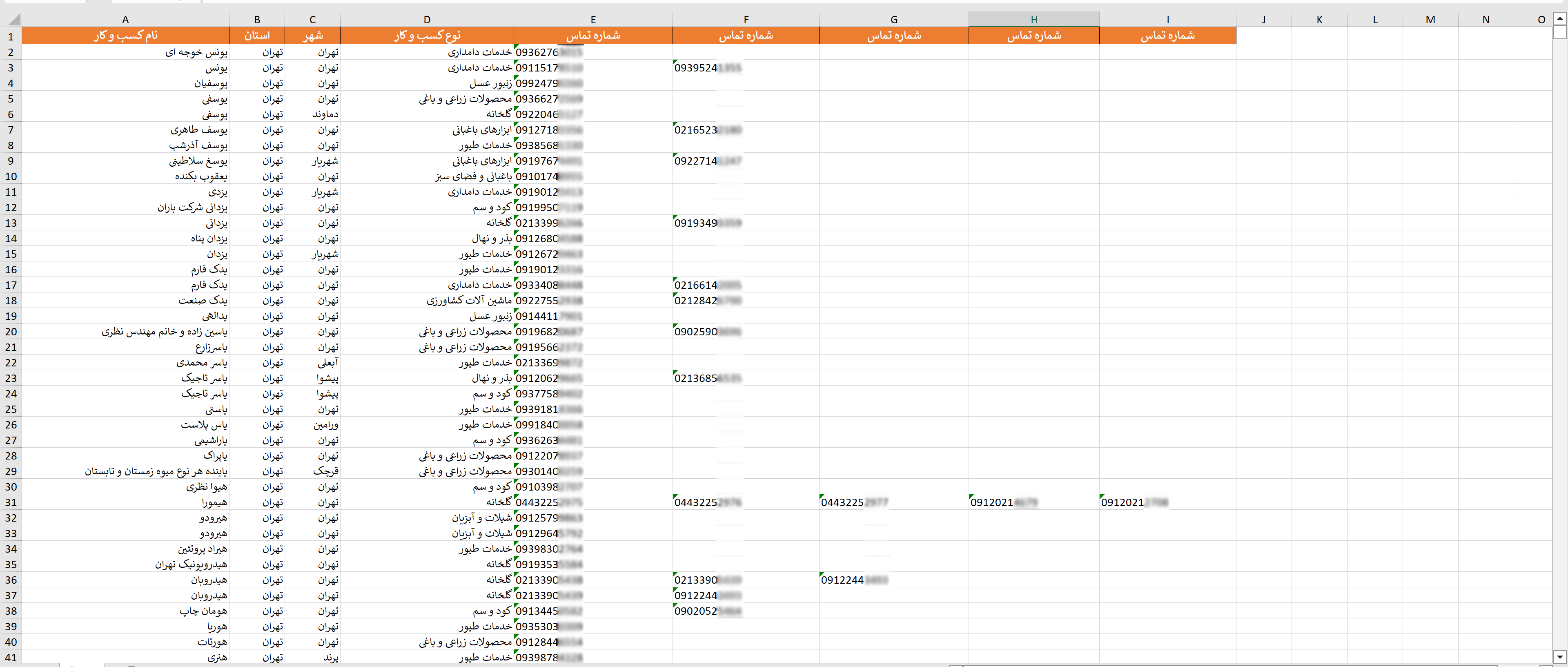
Task: Select cell 'یوسف آذرشب'
Action: pyautogui.click(x=125, y=145)
